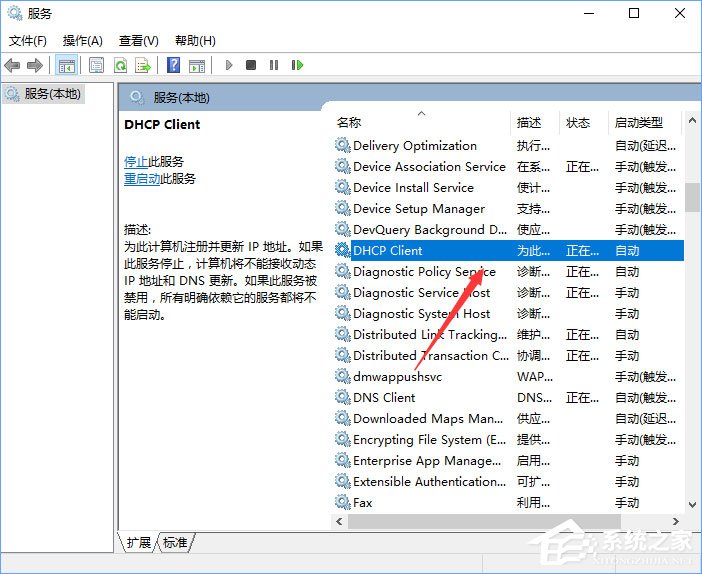Click the Stop service square icon
702x574 pixels.
[x=251, y=65]
